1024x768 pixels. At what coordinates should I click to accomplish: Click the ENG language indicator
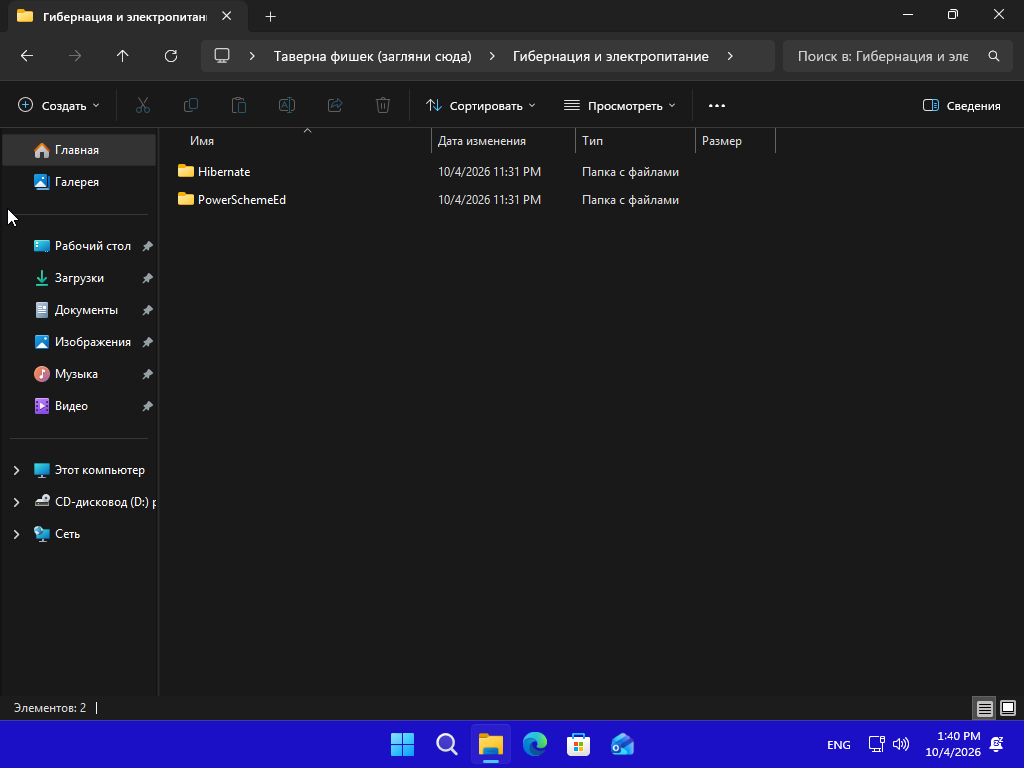tap(839, 745)
